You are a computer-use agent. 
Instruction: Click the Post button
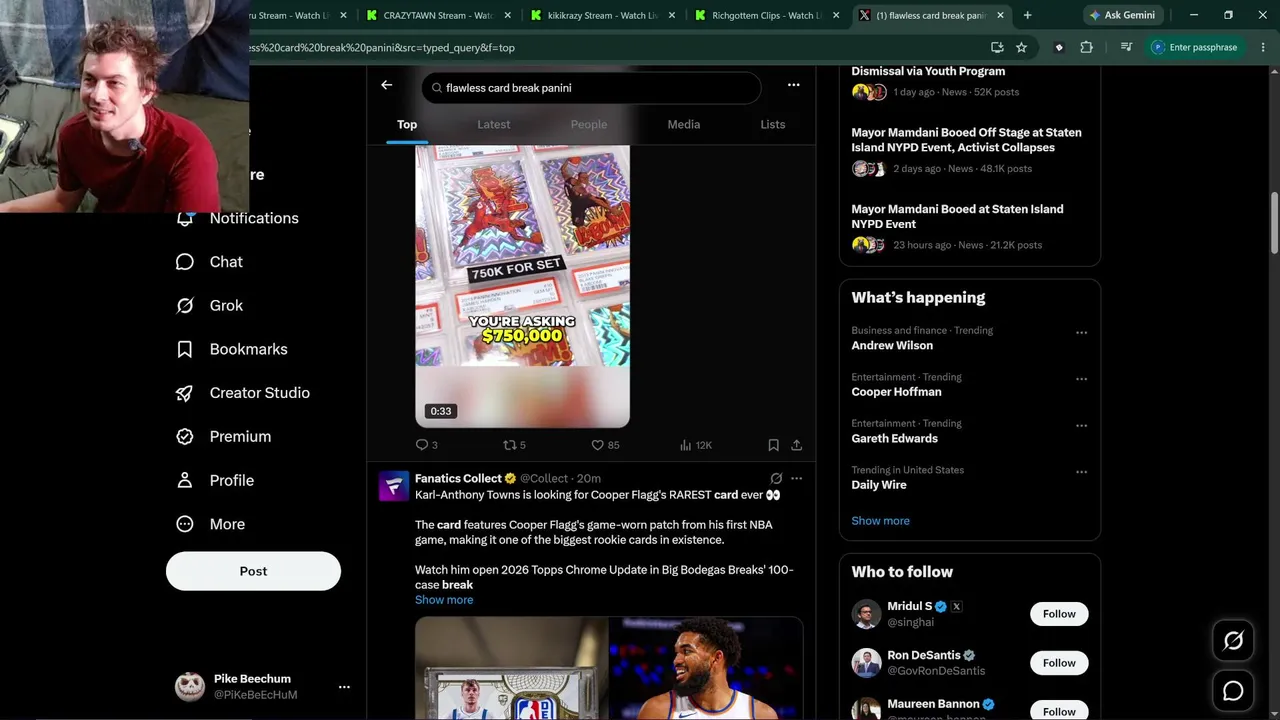(253, 571)
